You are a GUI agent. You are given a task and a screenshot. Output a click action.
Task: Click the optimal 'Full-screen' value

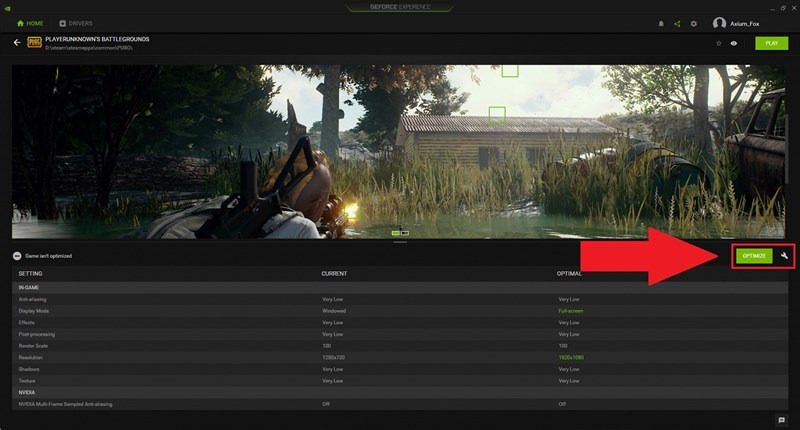570,311
